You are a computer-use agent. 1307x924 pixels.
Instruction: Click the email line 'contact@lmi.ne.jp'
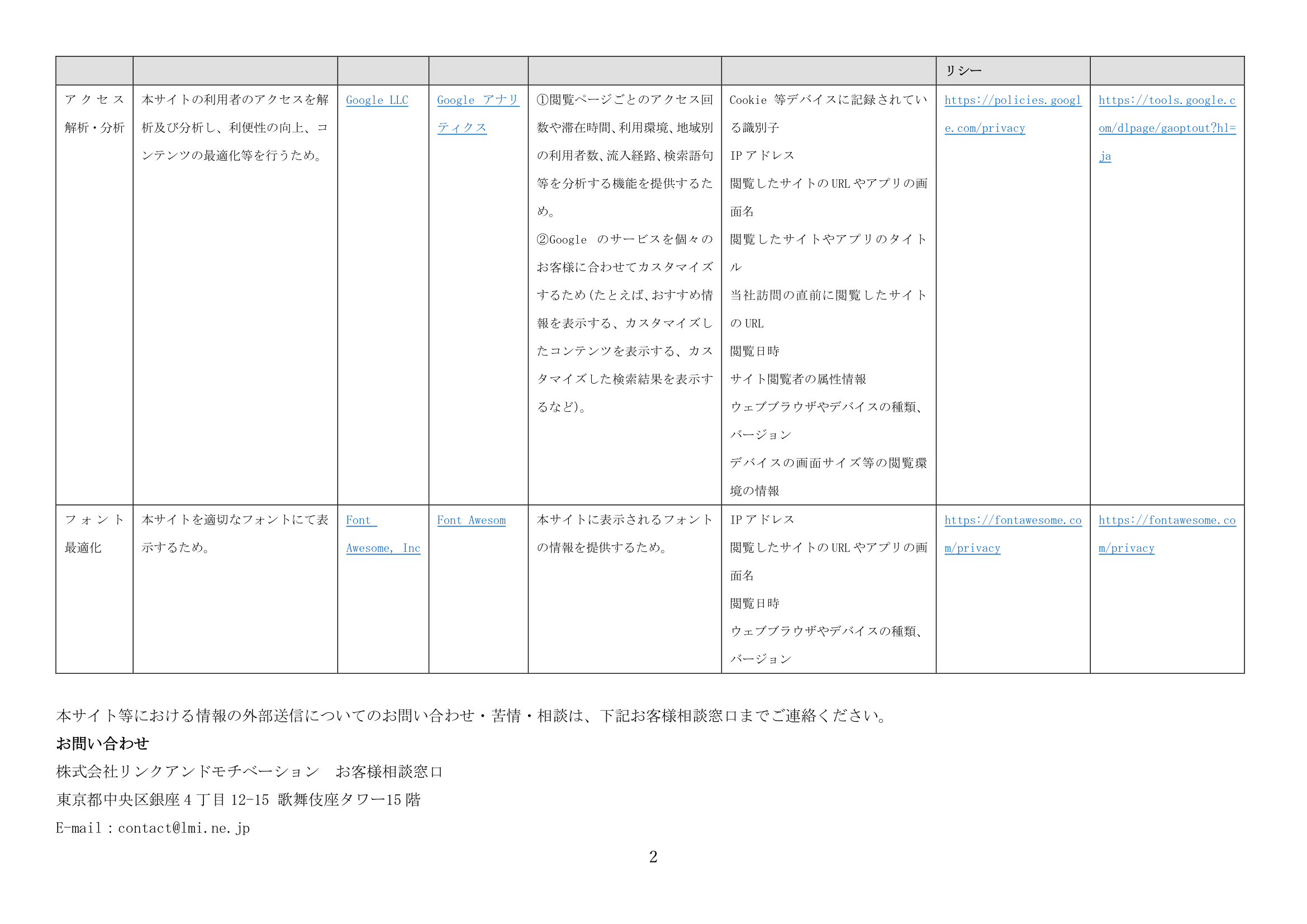[184, 828]
